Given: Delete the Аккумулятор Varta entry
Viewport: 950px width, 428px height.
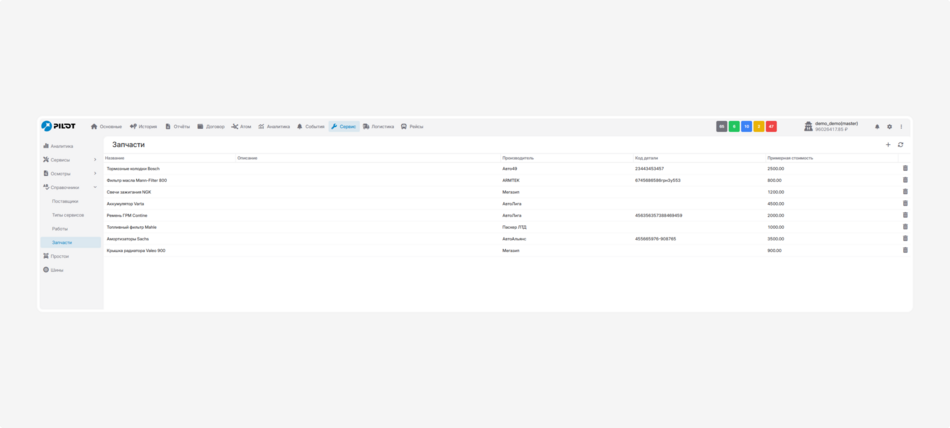Looking at the screenshot, I should pyautogui.click(x=905, y=203).
